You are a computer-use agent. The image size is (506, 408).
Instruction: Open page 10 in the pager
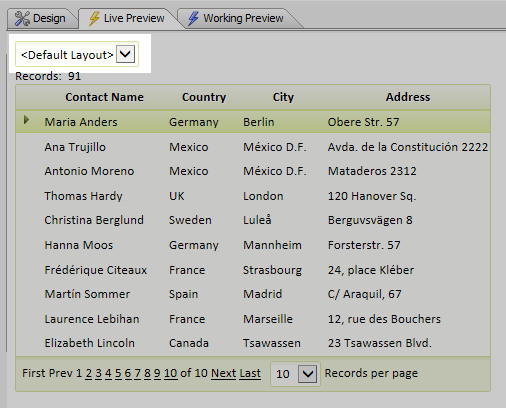(x=170, y=373)
